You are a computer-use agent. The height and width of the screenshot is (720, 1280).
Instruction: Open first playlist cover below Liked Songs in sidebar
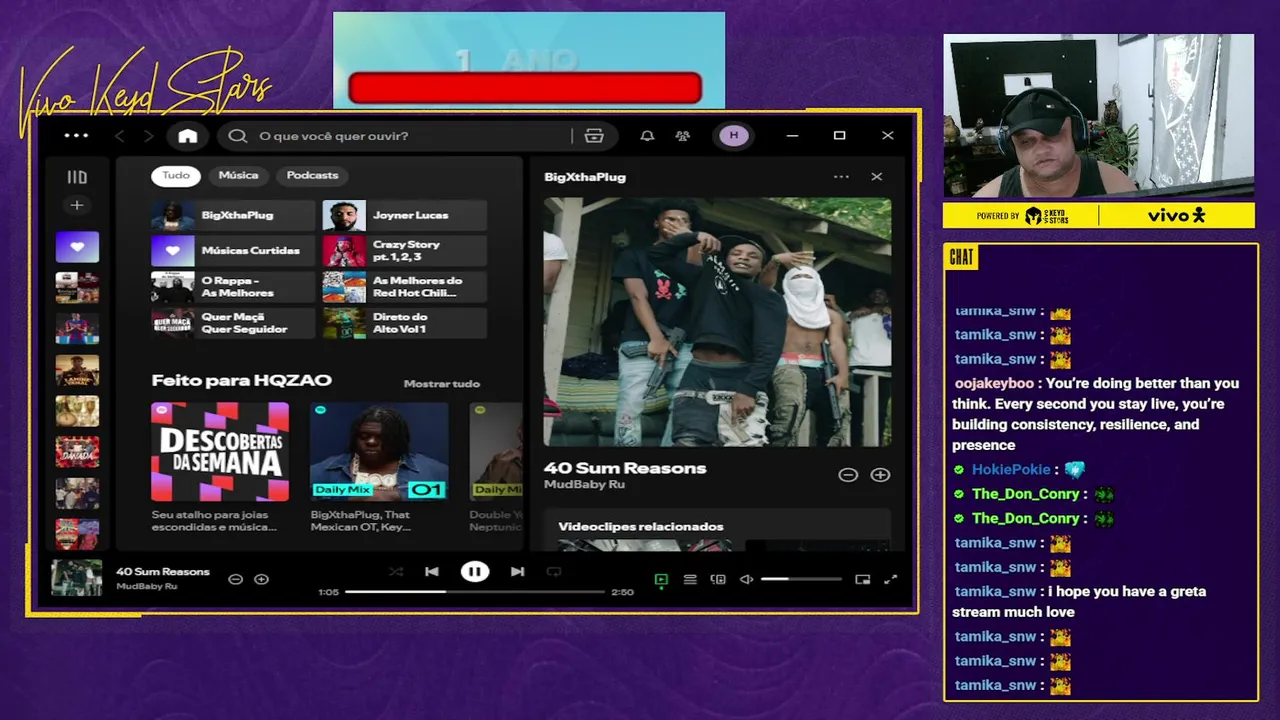coord(77,288)
